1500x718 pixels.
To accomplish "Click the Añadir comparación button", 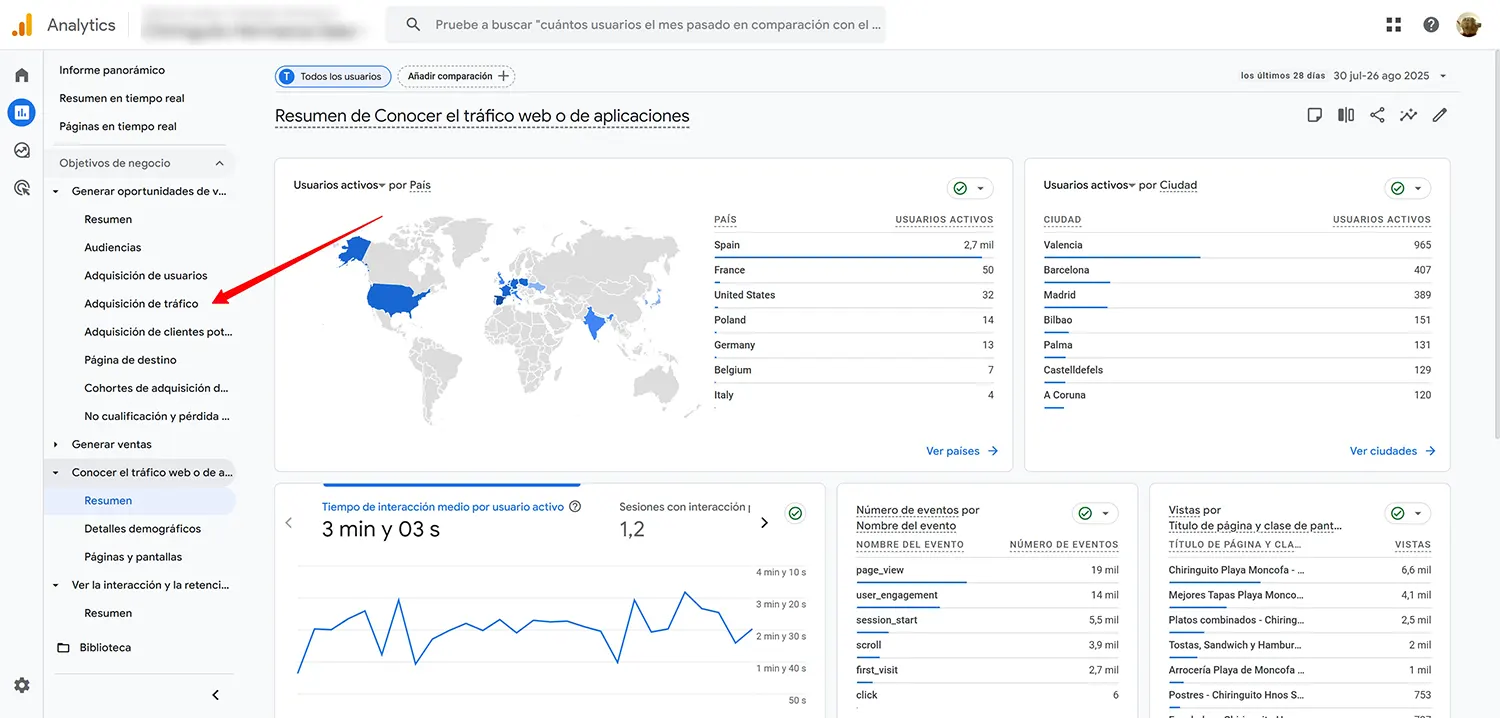I will click(456, 76).
